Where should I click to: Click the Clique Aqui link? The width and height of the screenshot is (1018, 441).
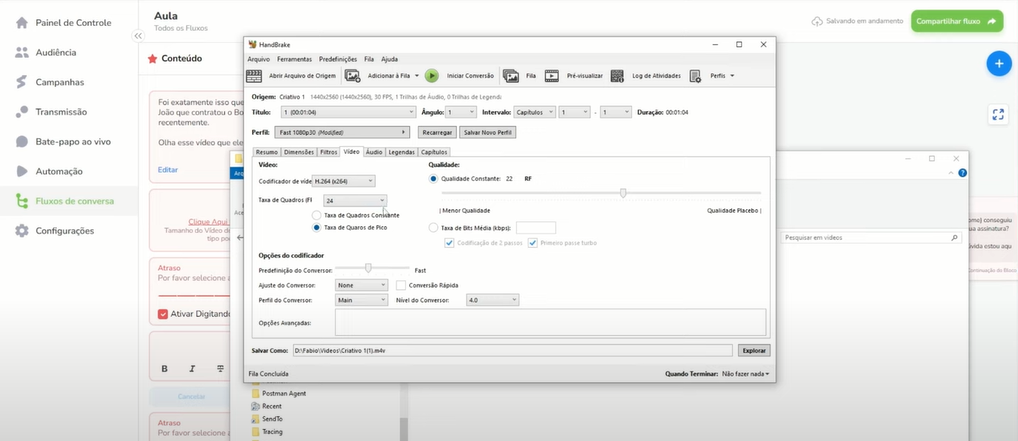208,221
